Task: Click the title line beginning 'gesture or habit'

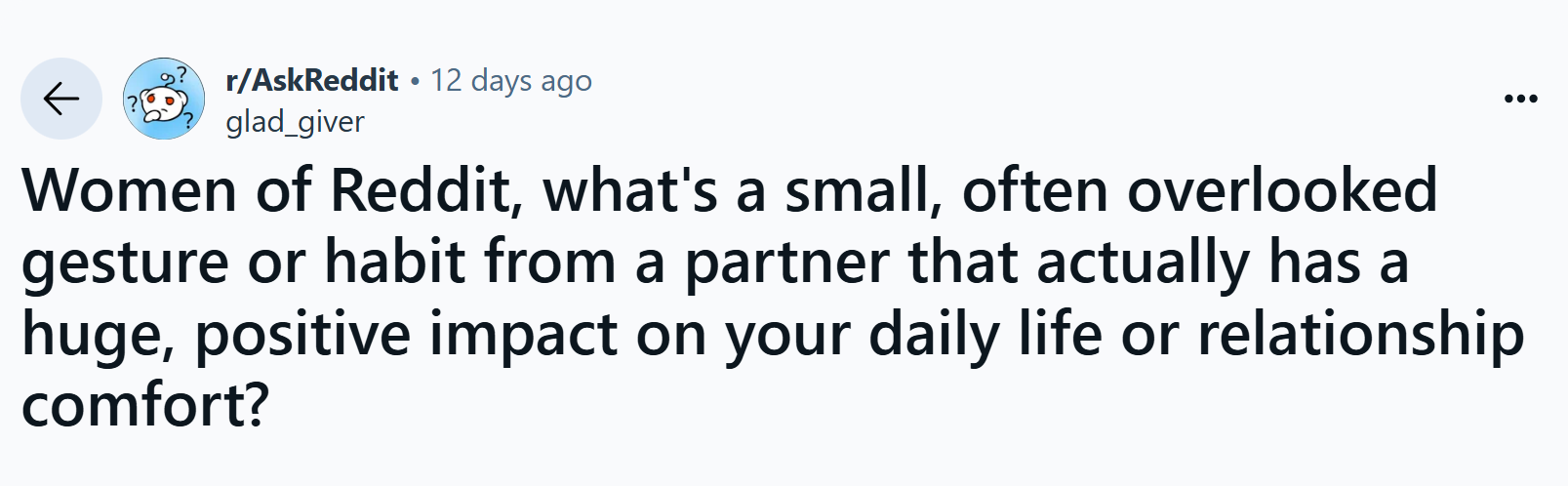Action: [715, 263]
